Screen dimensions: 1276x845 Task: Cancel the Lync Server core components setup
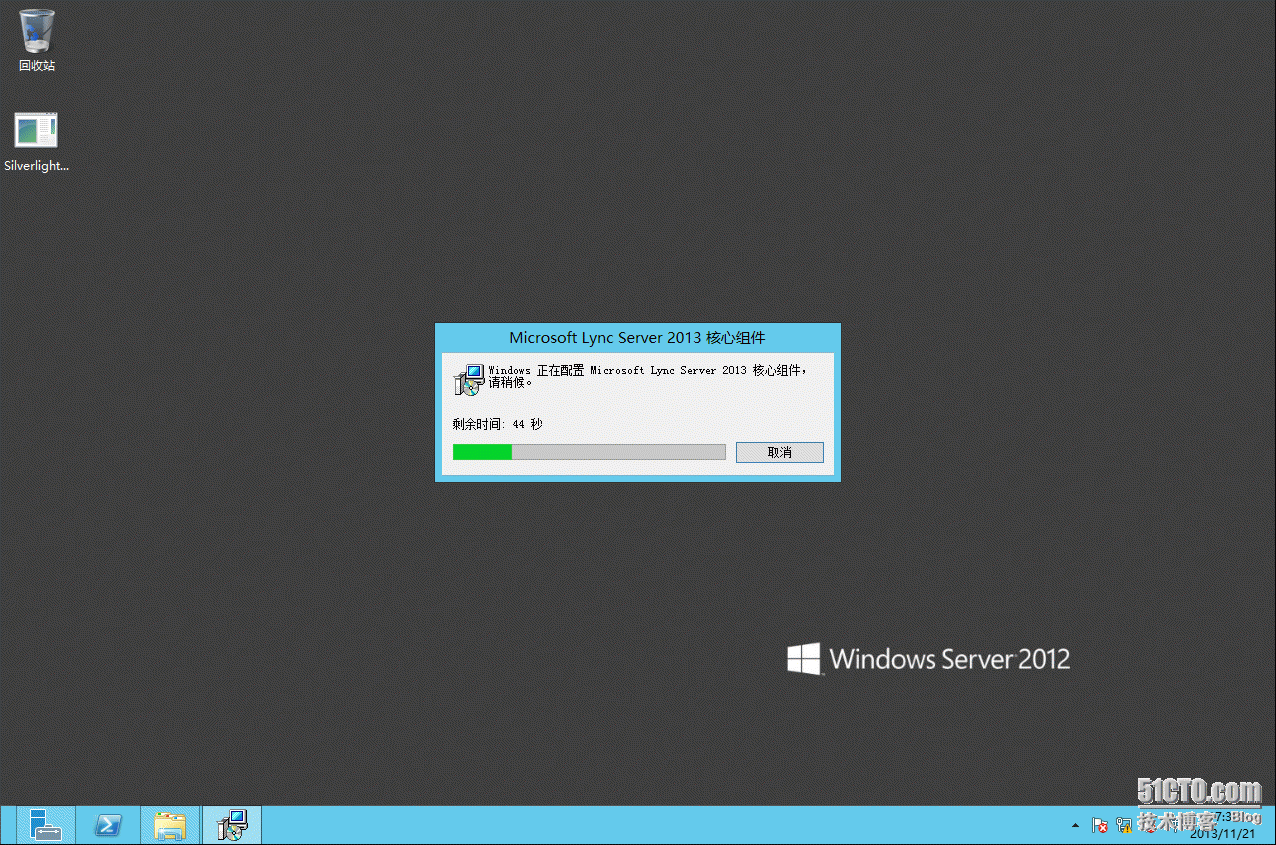click(779, 452)
